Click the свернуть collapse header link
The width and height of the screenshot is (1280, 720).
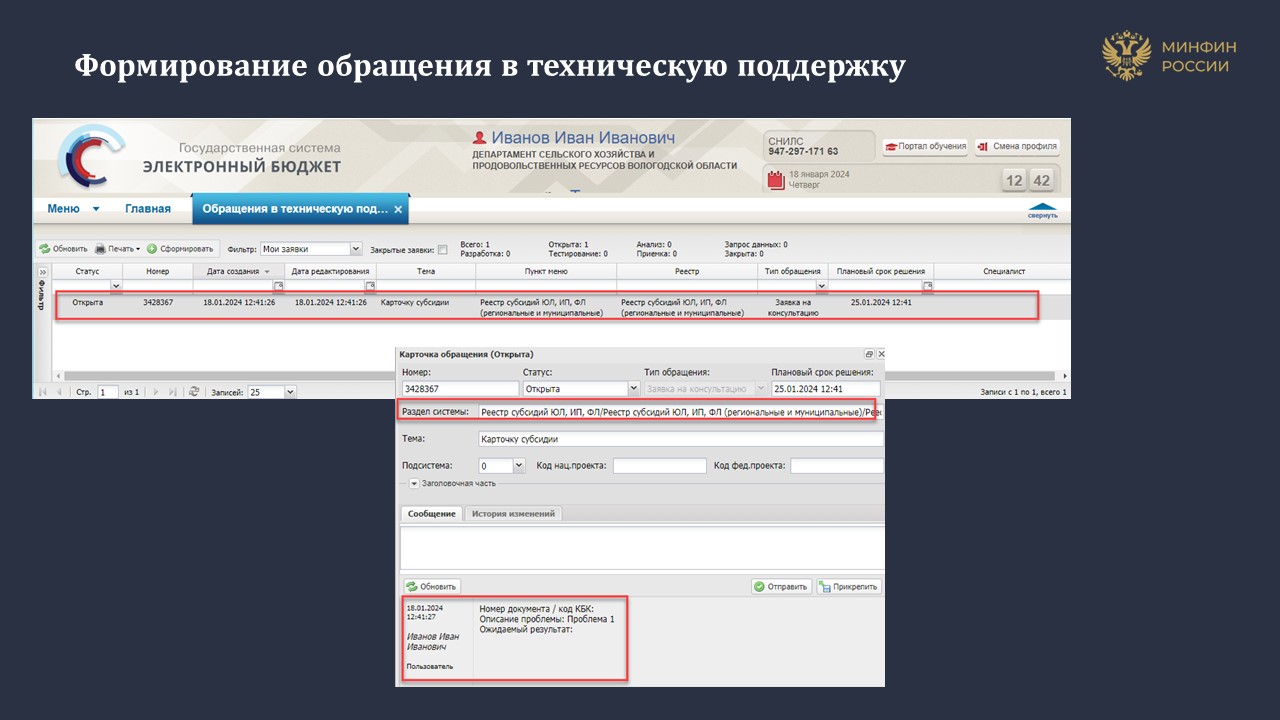[x=1043, y=212]
